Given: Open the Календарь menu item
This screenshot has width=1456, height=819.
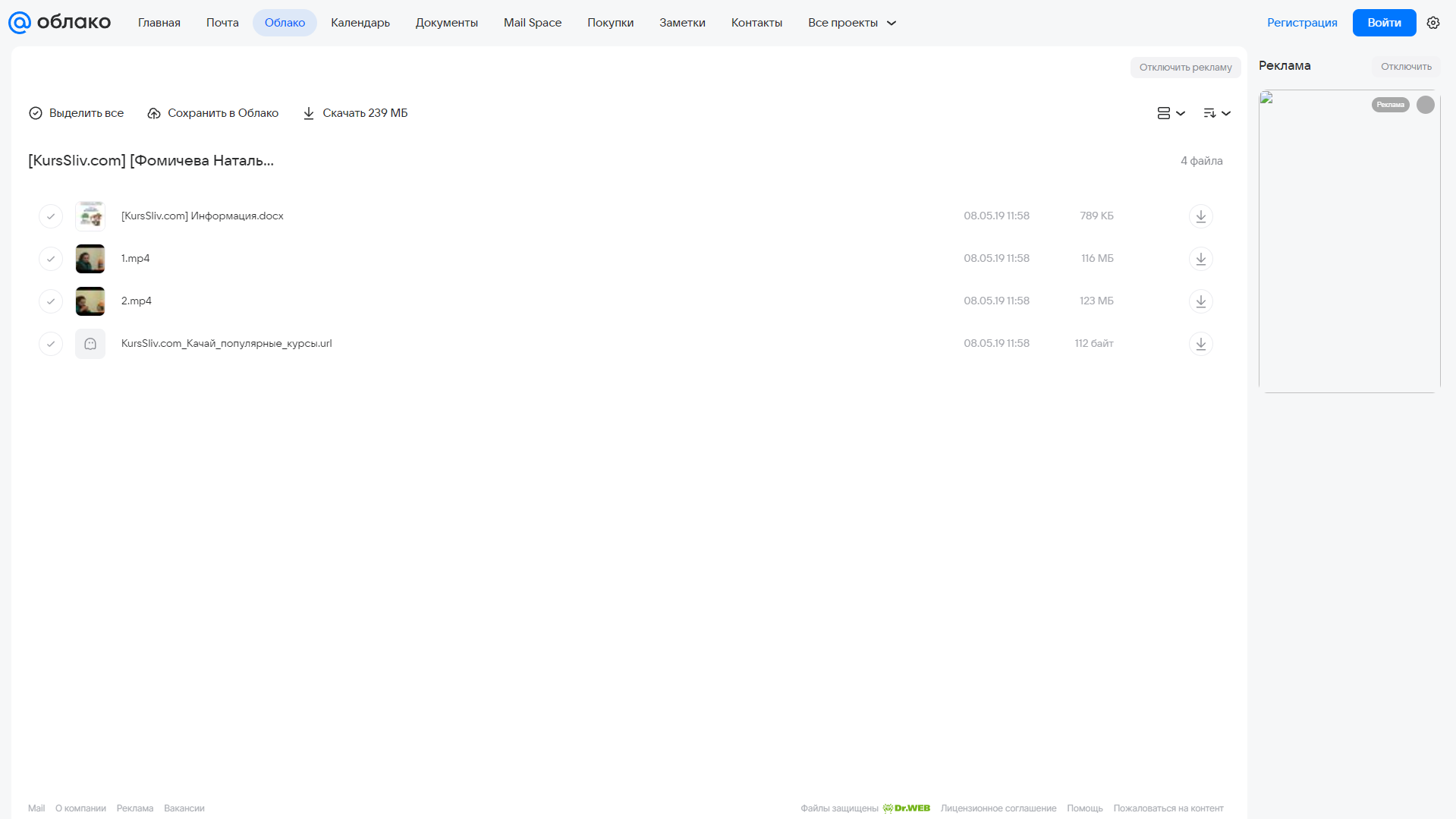Looking at the screenshot, I should pos(360,23).
